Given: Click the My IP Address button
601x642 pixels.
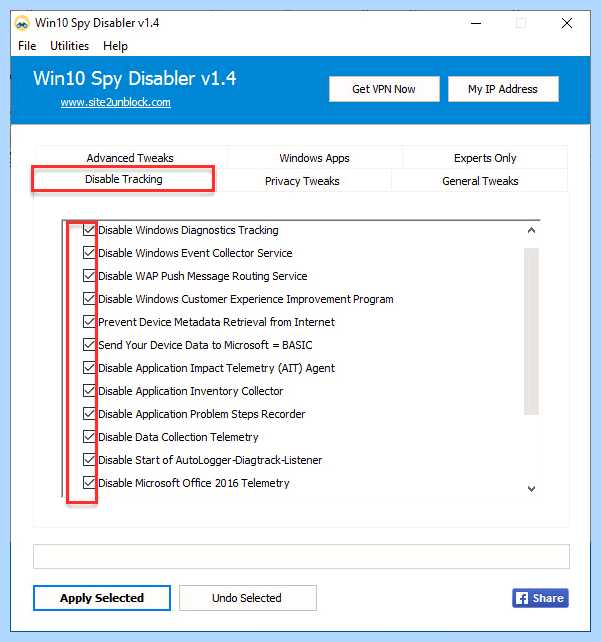Looking at the screenshot, I should pos(503,89).
